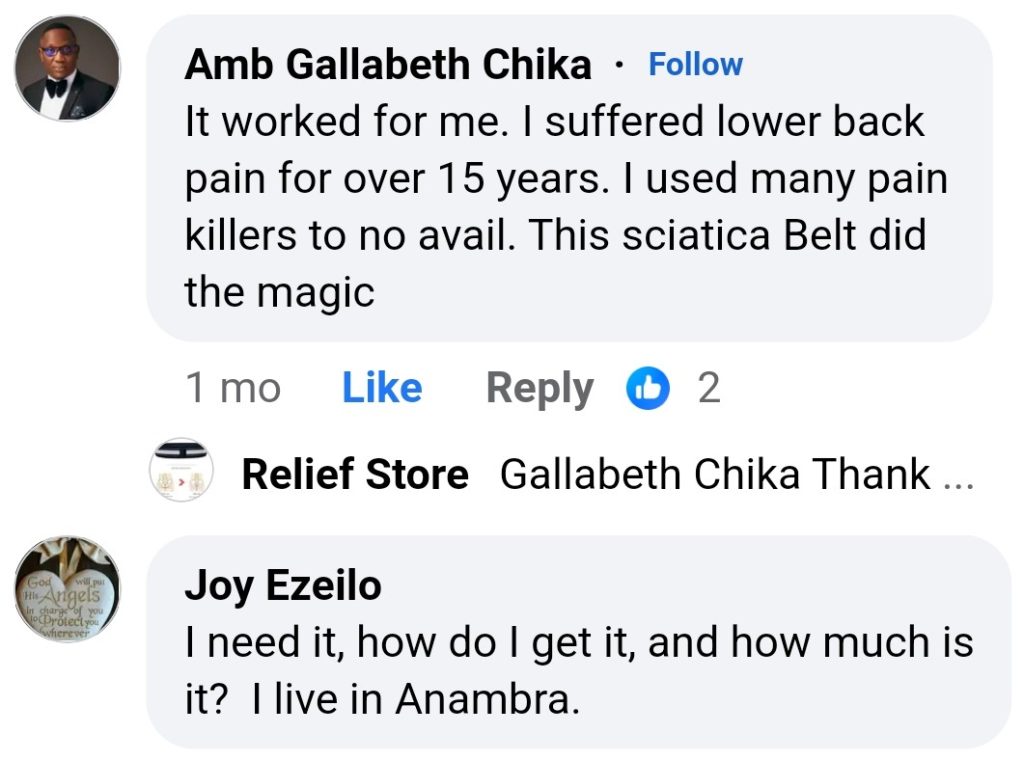Click the dot separator before Follow
The image size is (1024, 761).
pos(620,66)
